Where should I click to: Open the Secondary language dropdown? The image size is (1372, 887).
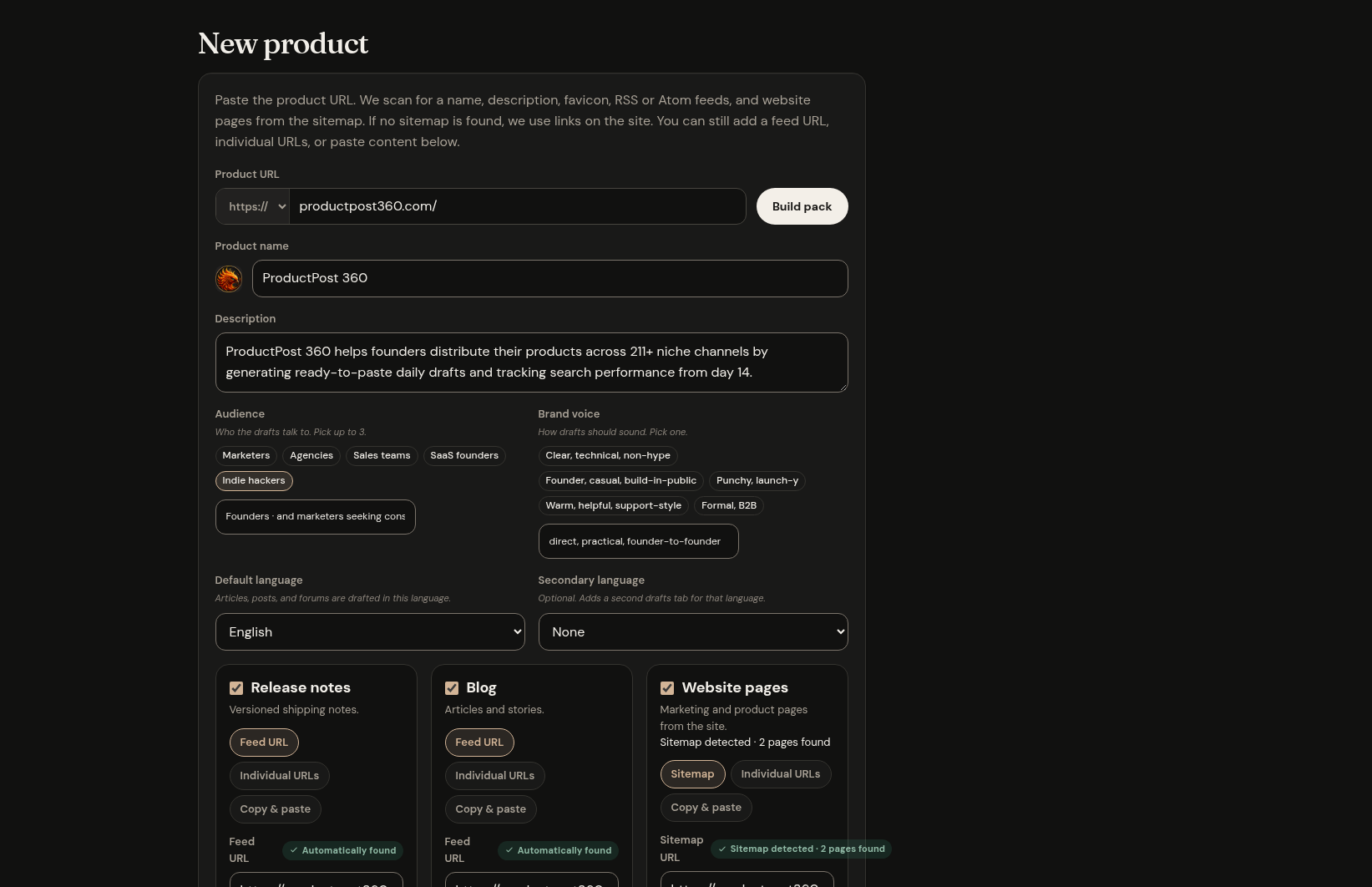(693, 632)
